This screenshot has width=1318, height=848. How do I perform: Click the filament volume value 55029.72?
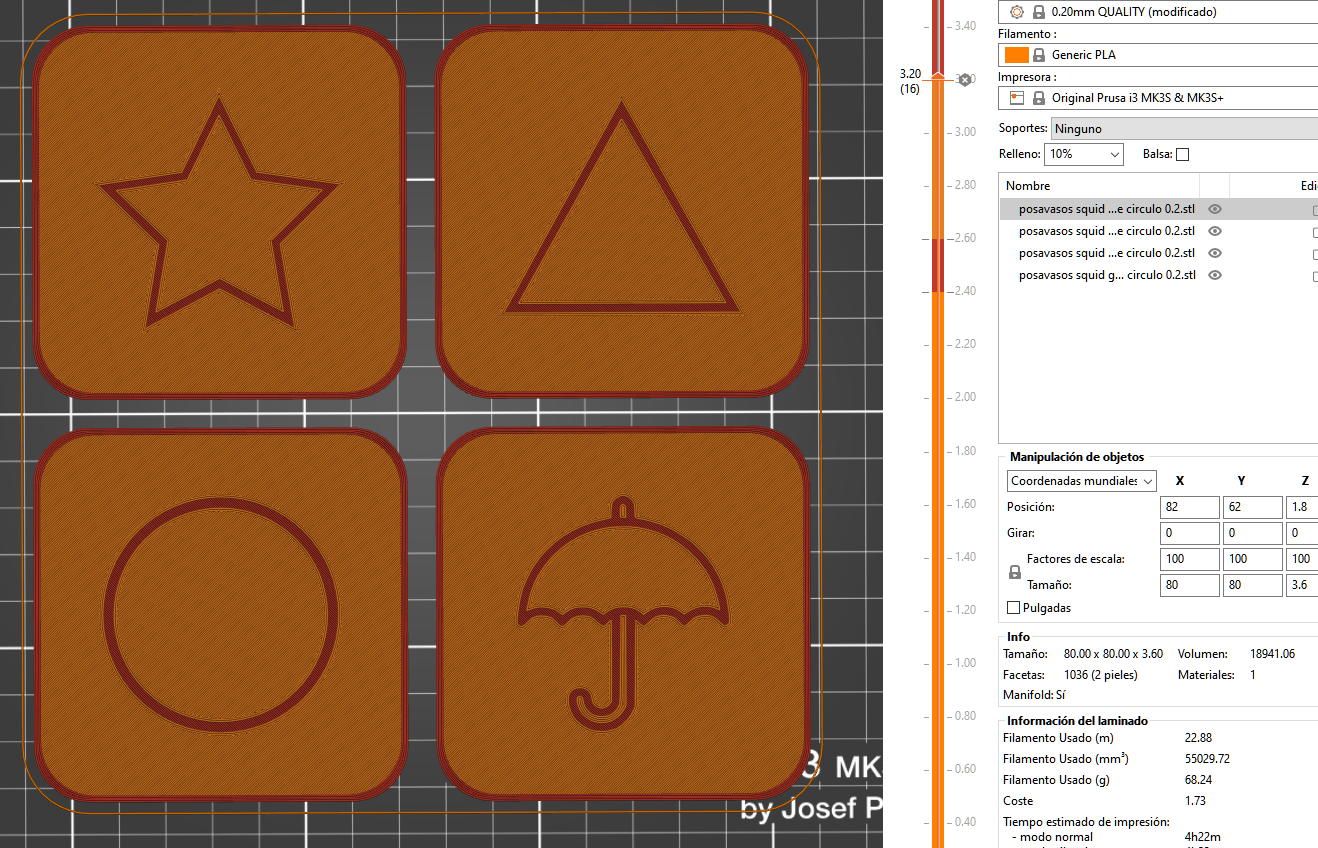pos(1207,759)
